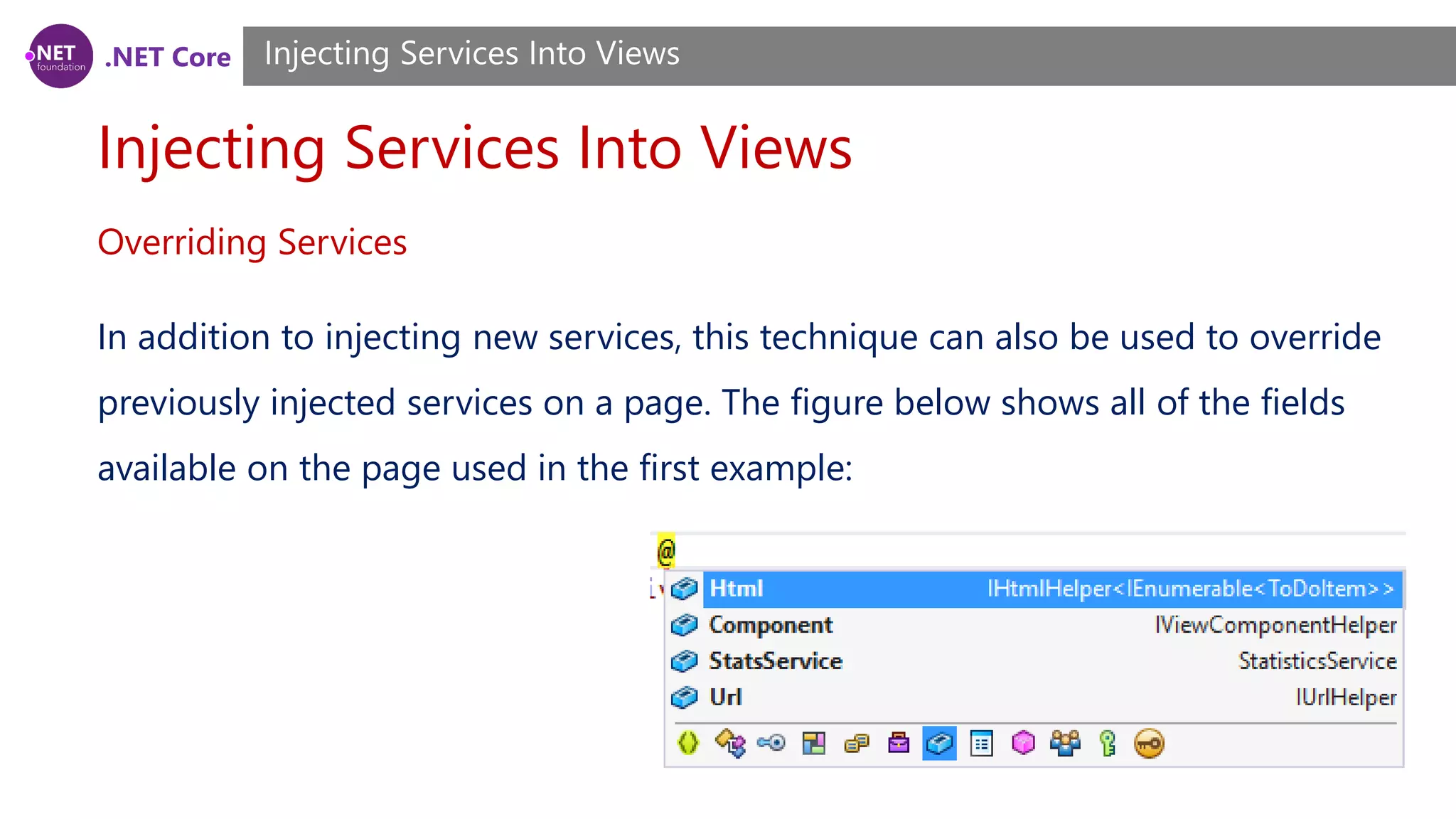The width and height of the screenshot is (1456, 819).
Task: Toggle the group of people filter icon
Action: [x=1065, y=743]
